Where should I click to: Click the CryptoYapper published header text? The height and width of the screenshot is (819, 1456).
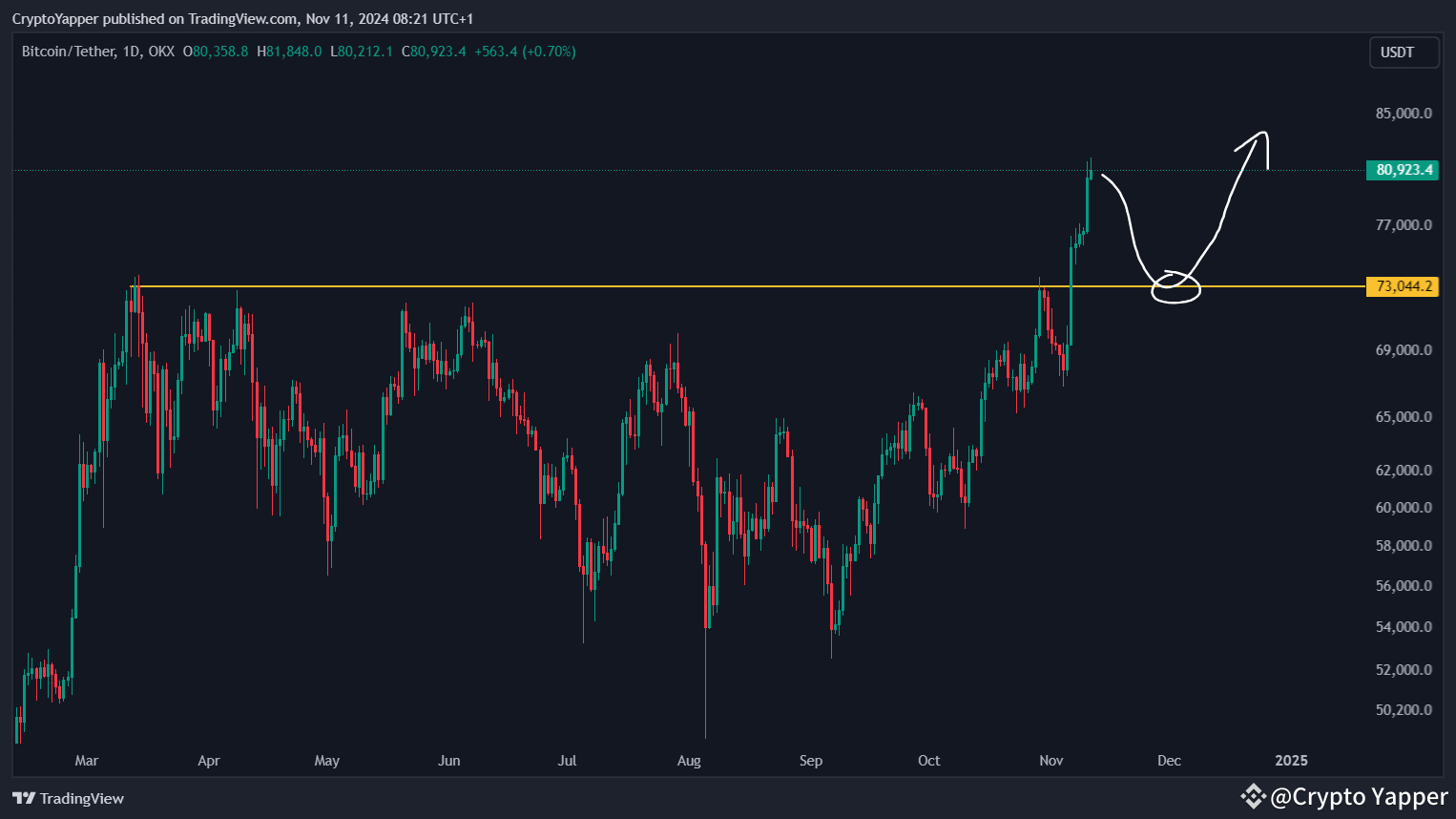click(239, 17)
